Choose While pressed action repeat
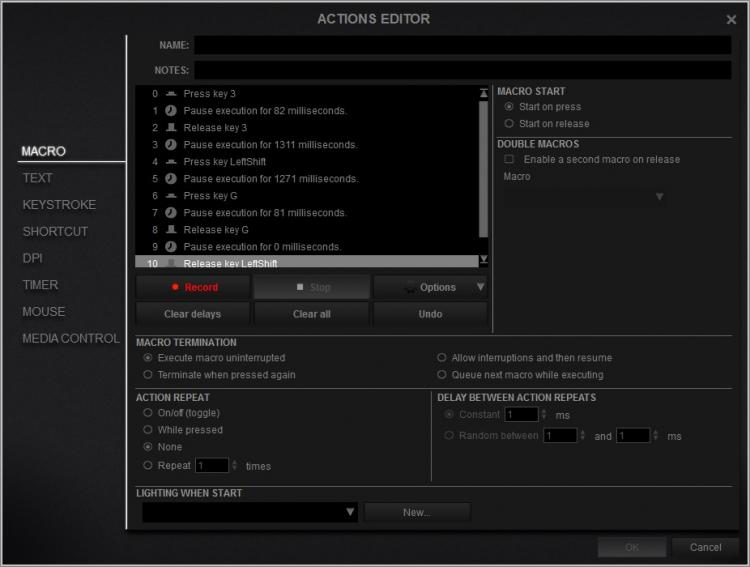 (148, 429)
